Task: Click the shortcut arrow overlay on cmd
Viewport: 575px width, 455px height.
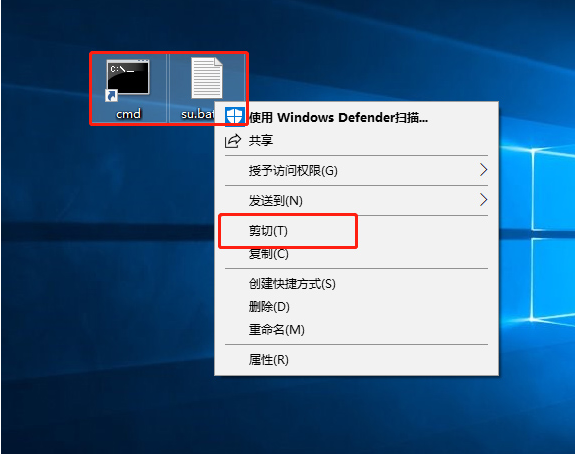Action: tap(111, 96)
